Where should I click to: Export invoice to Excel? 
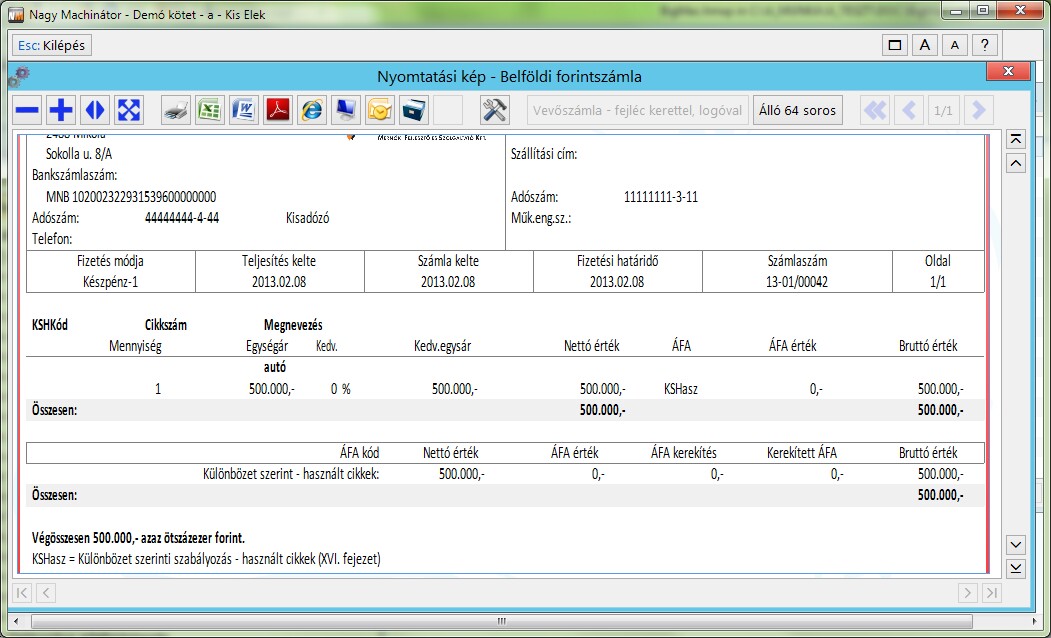[x=210, y=110]
